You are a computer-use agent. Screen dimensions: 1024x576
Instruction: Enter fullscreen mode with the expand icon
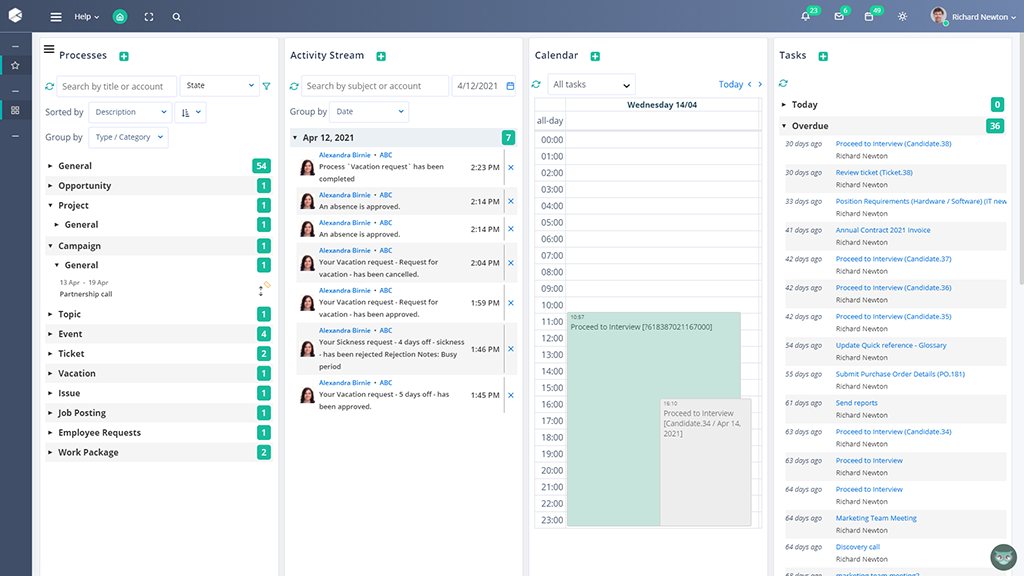point(149,17)
